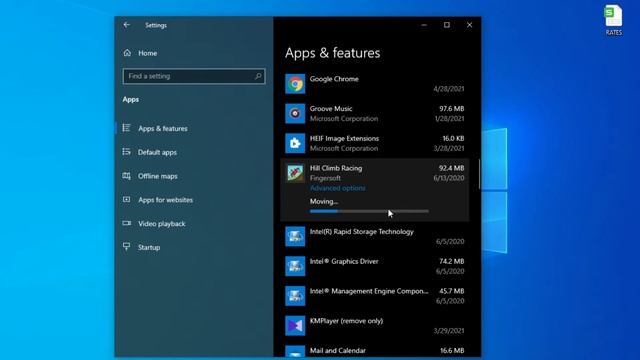Click the Apps & features page heading
Screen dimensions: 640x360
point(333,53)
